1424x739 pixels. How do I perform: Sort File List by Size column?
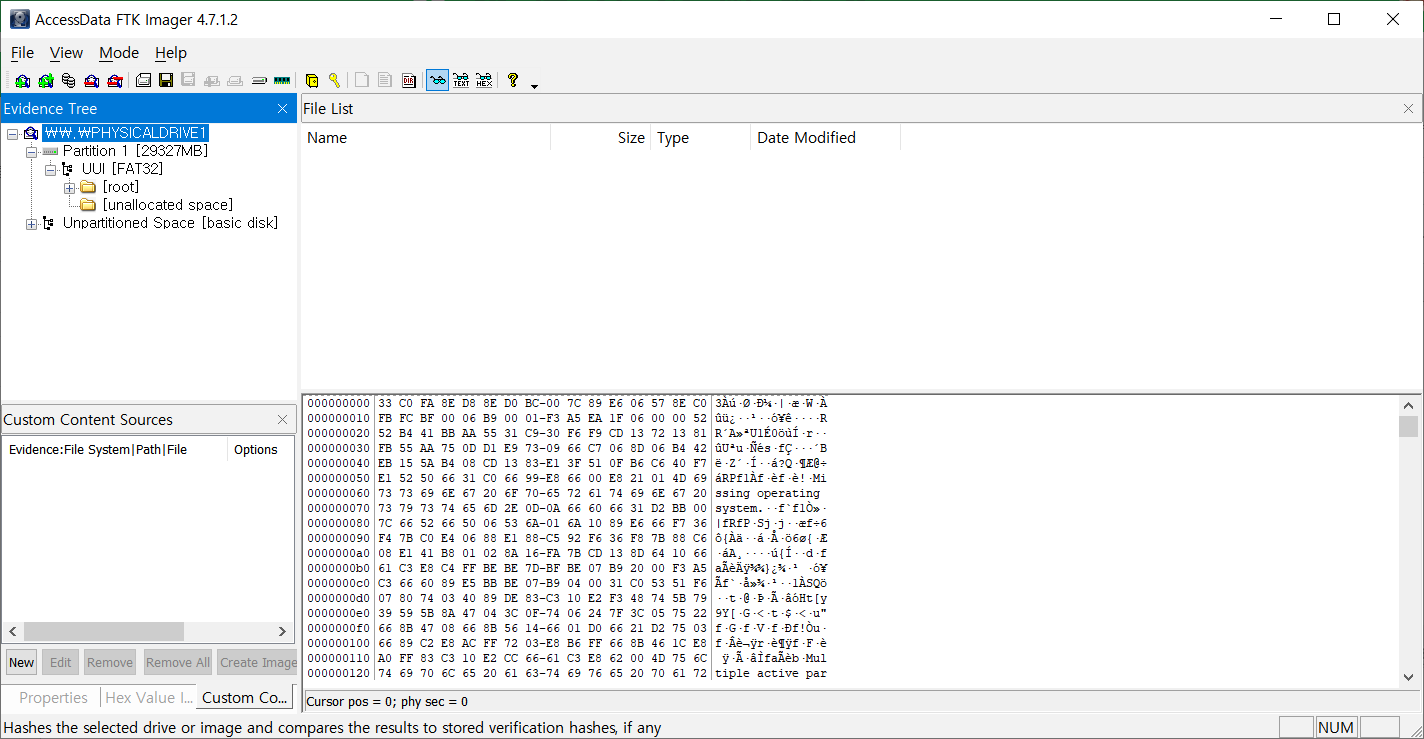point(600,138)
